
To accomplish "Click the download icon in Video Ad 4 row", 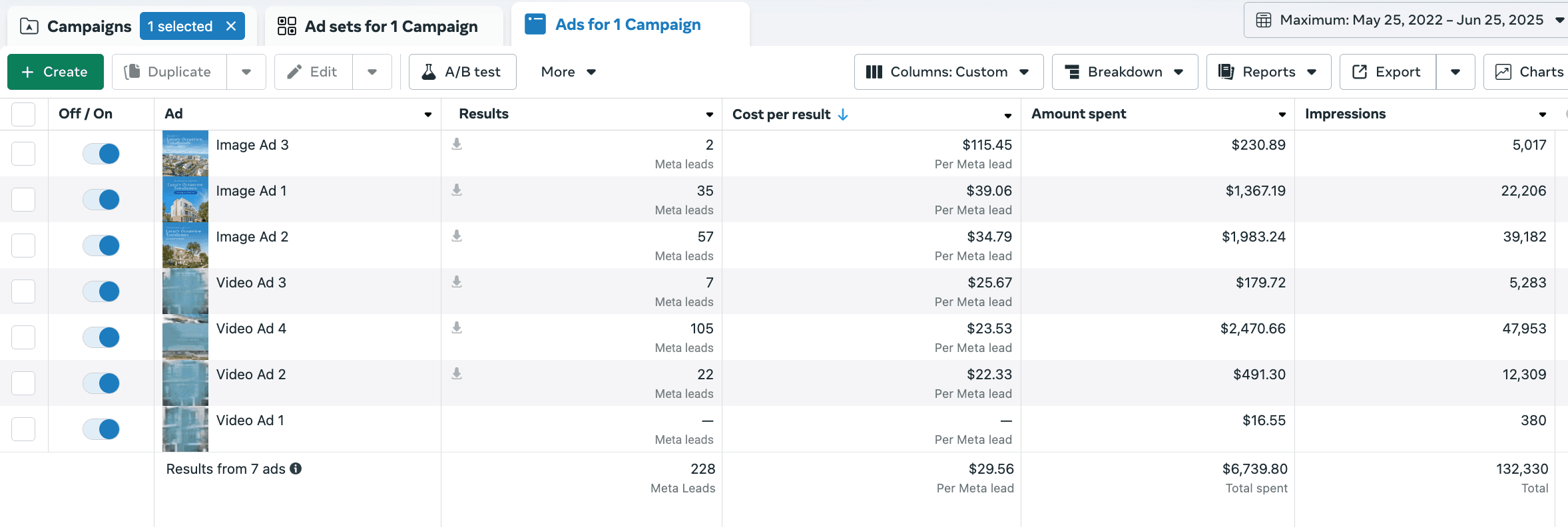I will pyautogui.click(x=457, y=327).
